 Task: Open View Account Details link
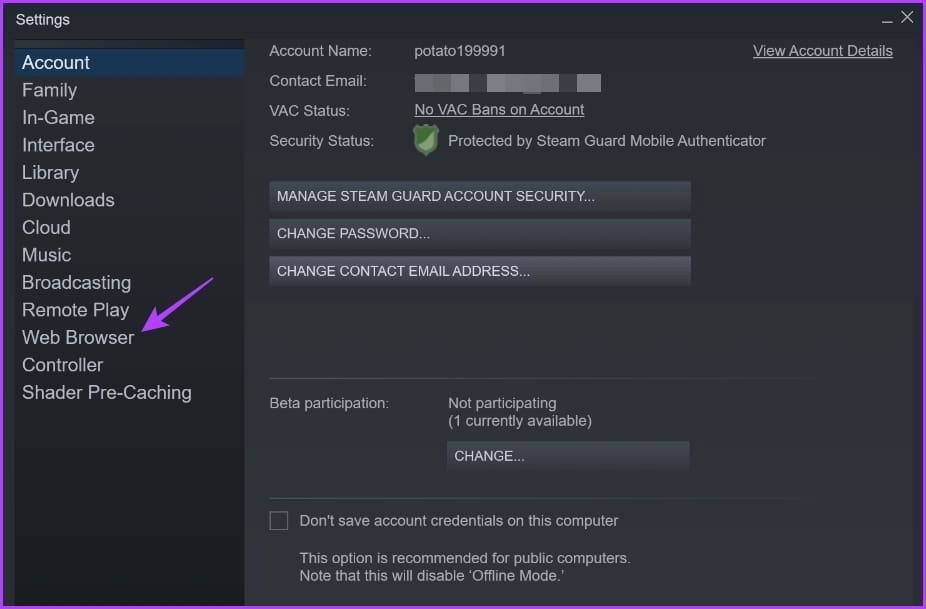click(x=823, y=51)
